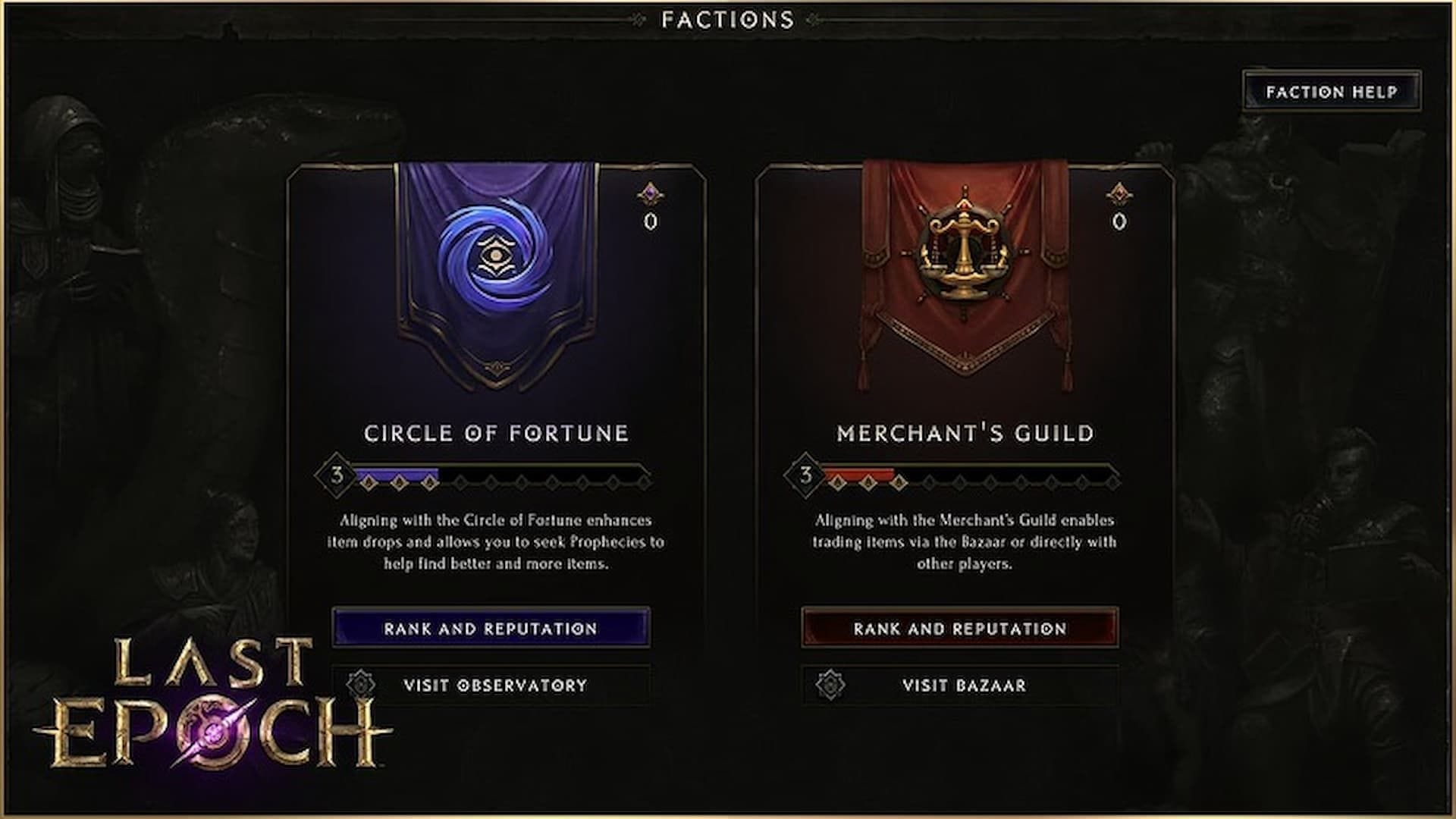Click the Merchant's Guild description text
The width and height of the screenshot is (1456, 819).
[x=964, y=541]
